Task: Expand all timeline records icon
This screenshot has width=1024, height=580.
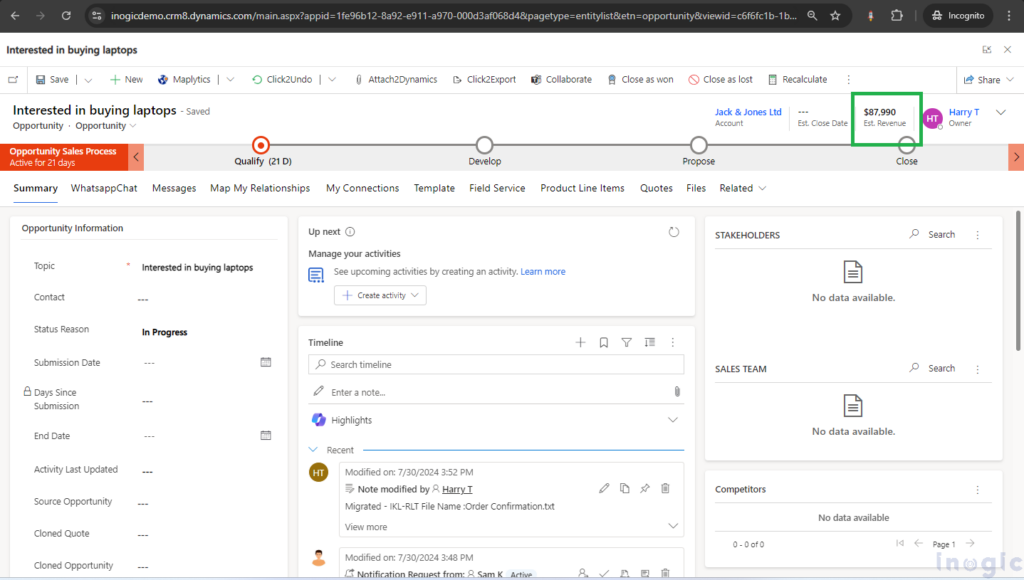Action: 648,342
